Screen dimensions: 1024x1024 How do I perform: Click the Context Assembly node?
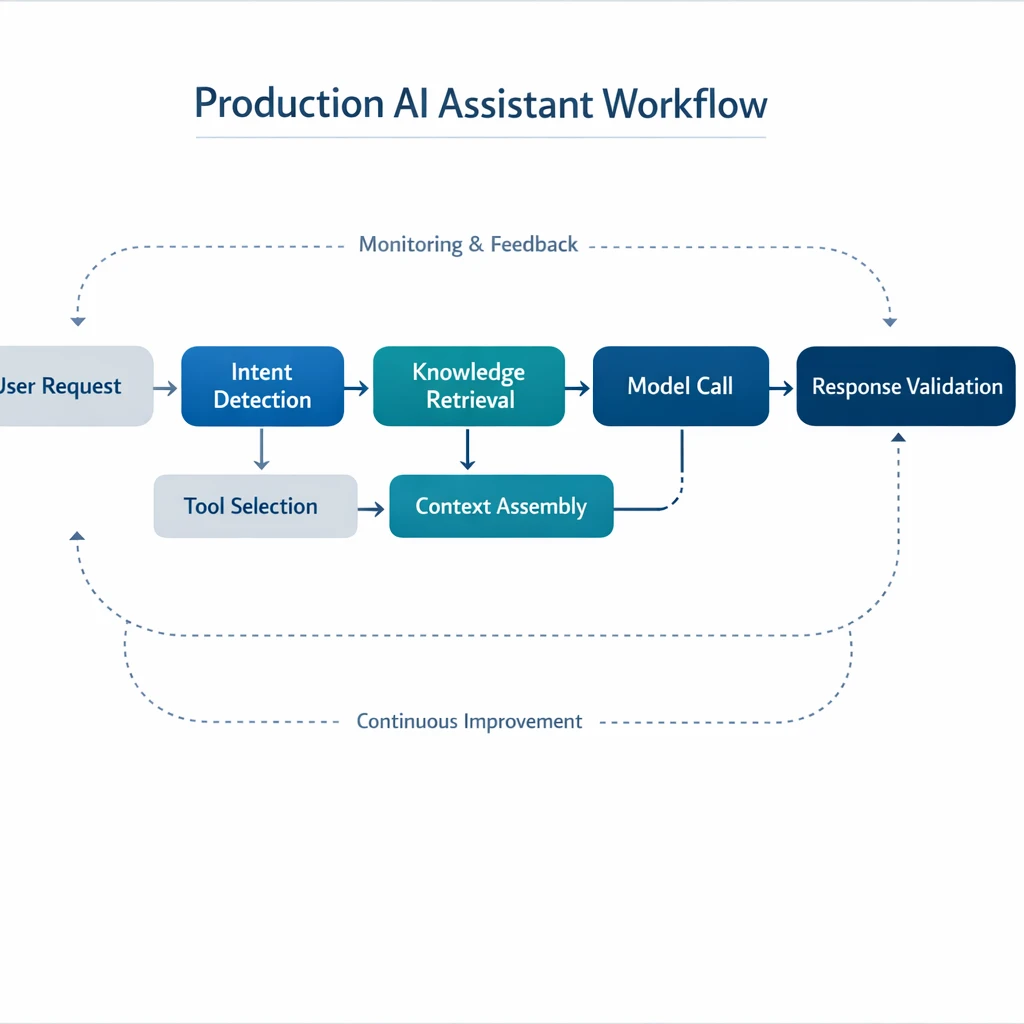500,506
